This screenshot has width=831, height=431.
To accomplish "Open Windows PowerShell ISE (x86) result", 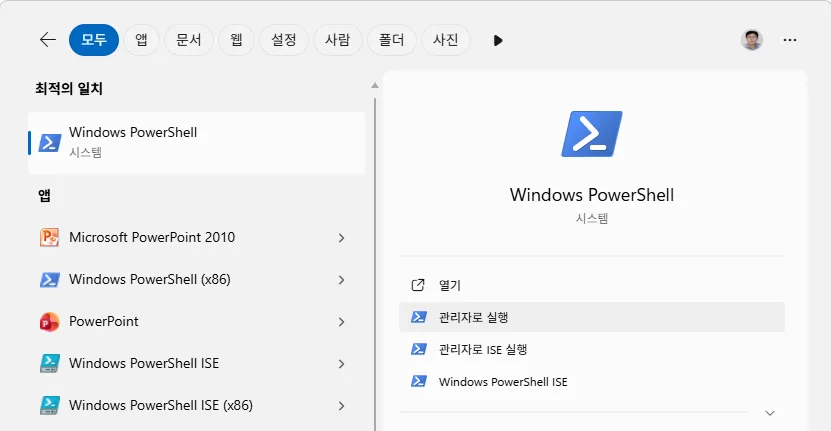I will click(x=197, y=405).
